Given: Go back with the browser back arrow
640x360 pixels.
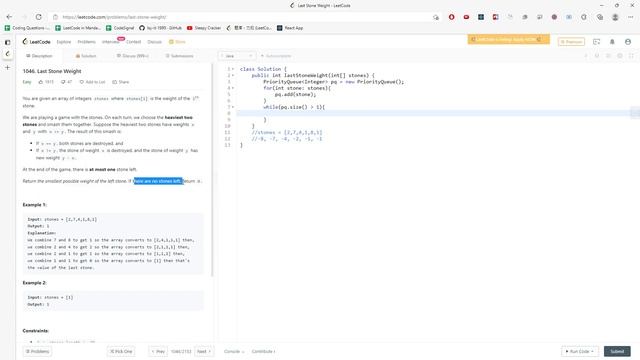Looking at the screenshot, I should point(9,17).
